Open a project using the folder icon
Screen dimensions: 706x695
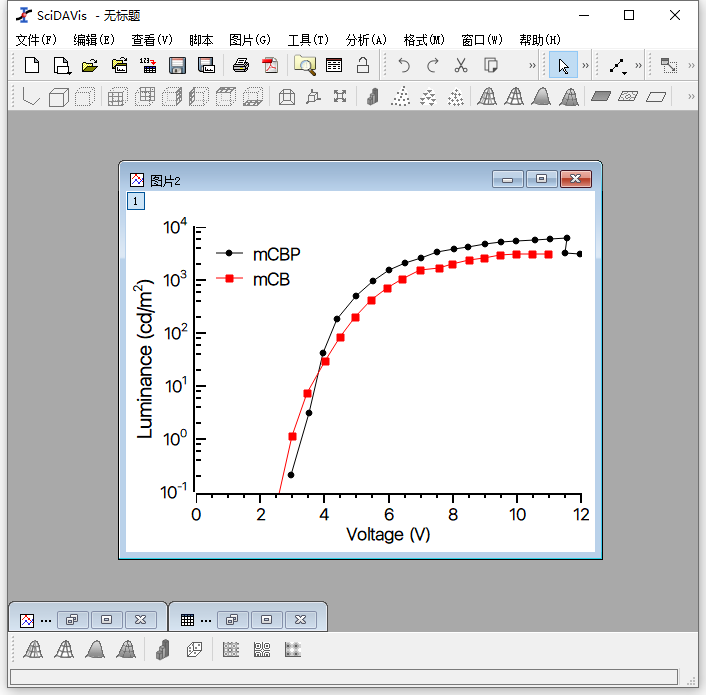coord(90,66)
